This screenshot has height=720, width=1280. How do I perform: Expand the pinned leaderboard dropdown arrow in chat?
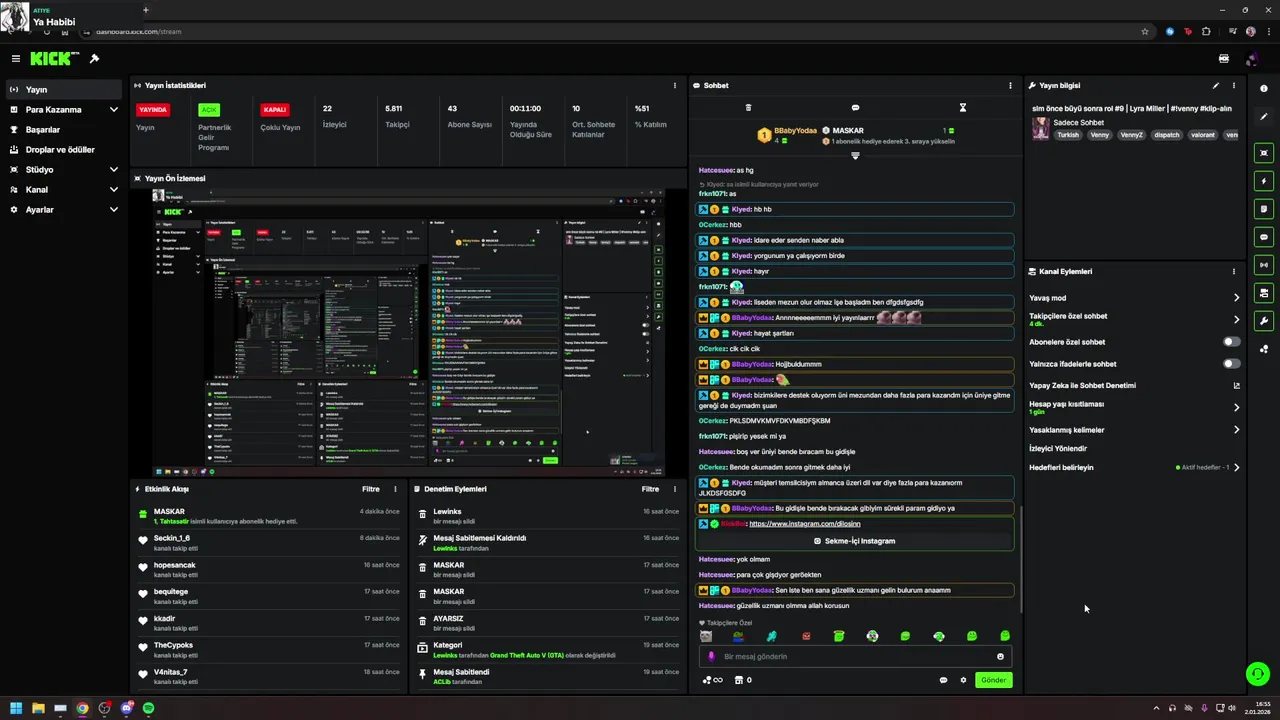point(855,156)
